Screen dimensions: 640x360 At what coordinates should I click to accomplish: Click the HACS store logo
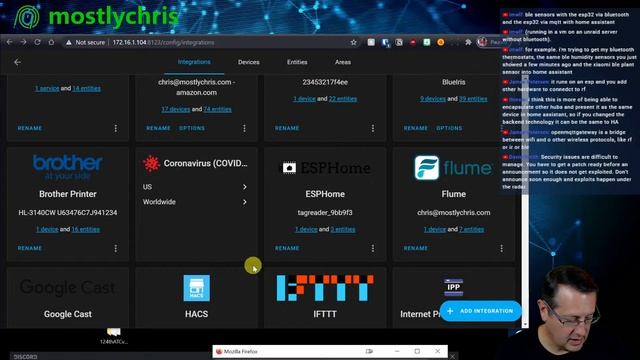click(x=196, y=288)
